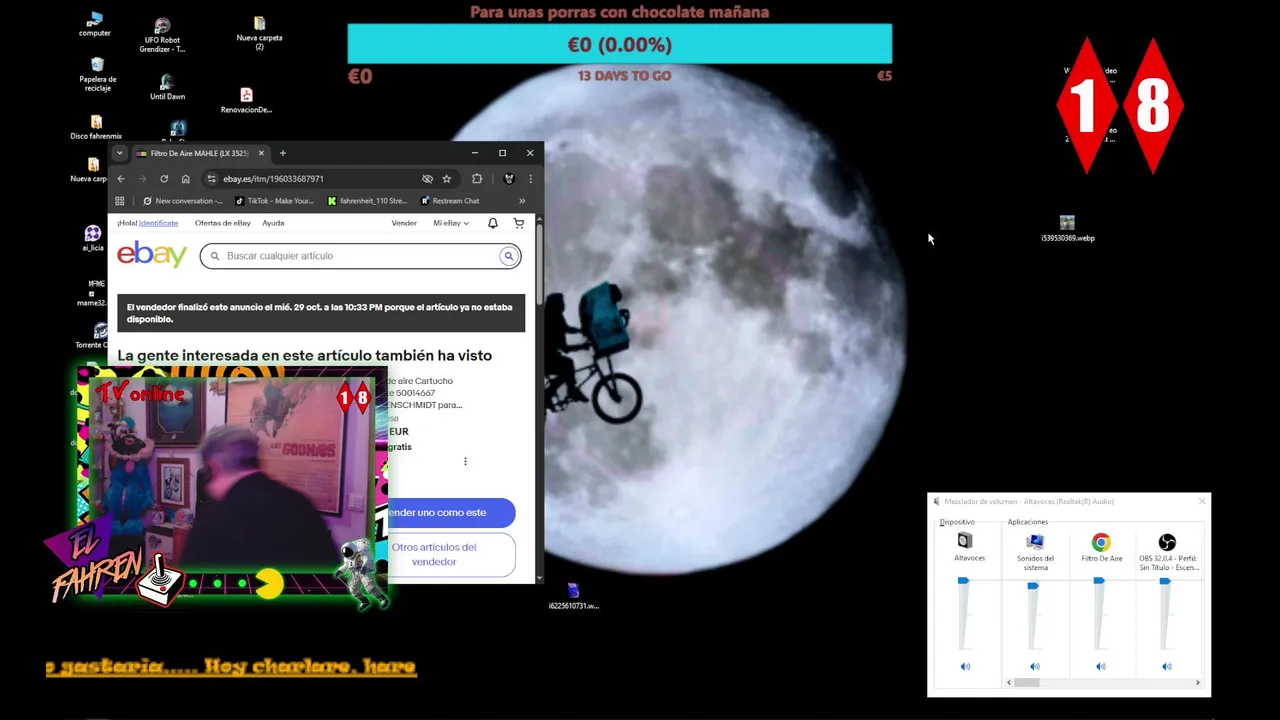Open the Papelera de reciclaje icon
The height and width of the screenshot is (720, 1280).
tap(97, 74)
